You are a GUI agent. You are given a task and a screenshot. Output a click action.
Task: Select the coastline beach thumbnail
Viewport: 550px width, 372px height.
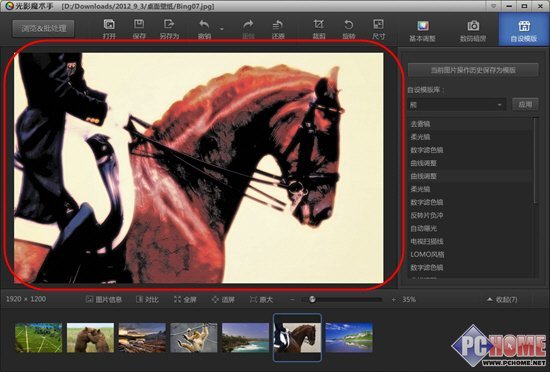click(246, 338)
